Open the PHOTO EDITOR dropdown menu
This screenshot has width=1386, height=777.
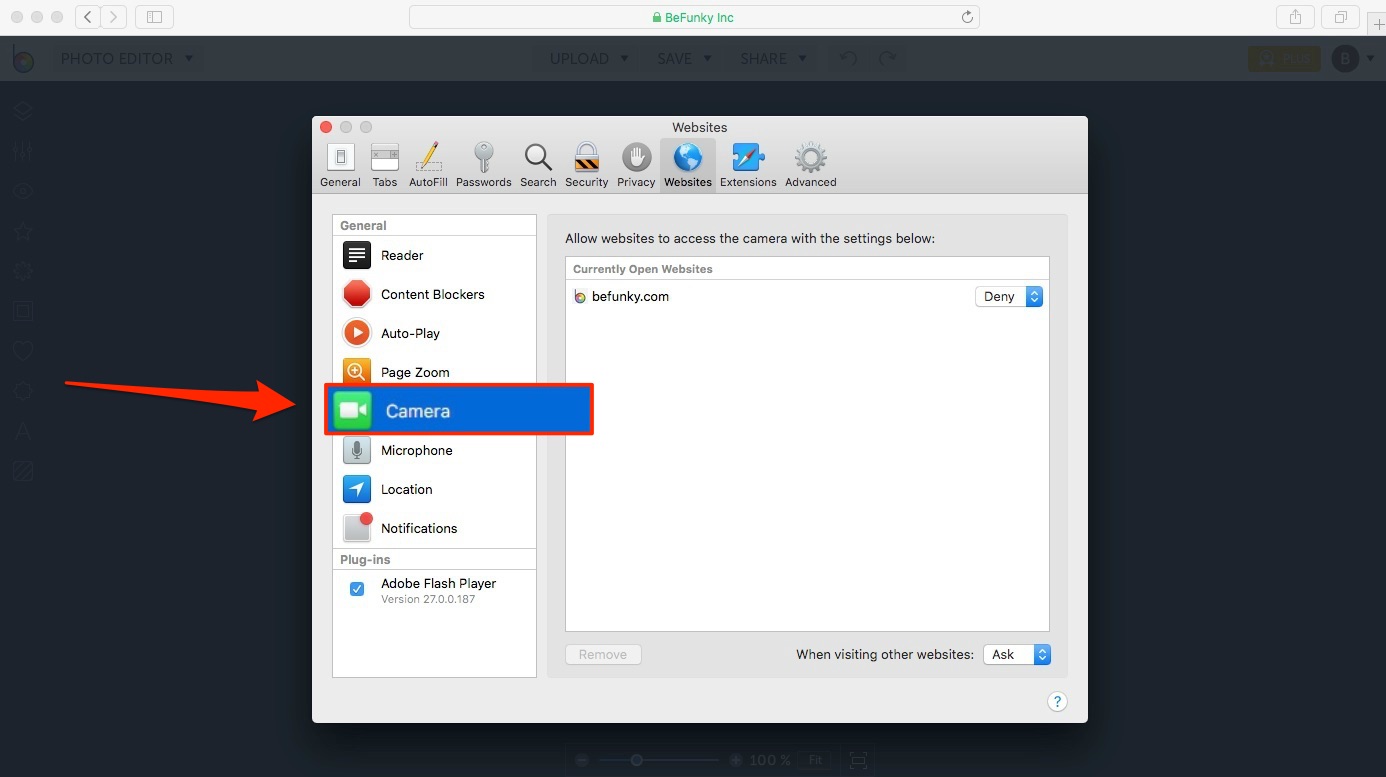point(127,59)
